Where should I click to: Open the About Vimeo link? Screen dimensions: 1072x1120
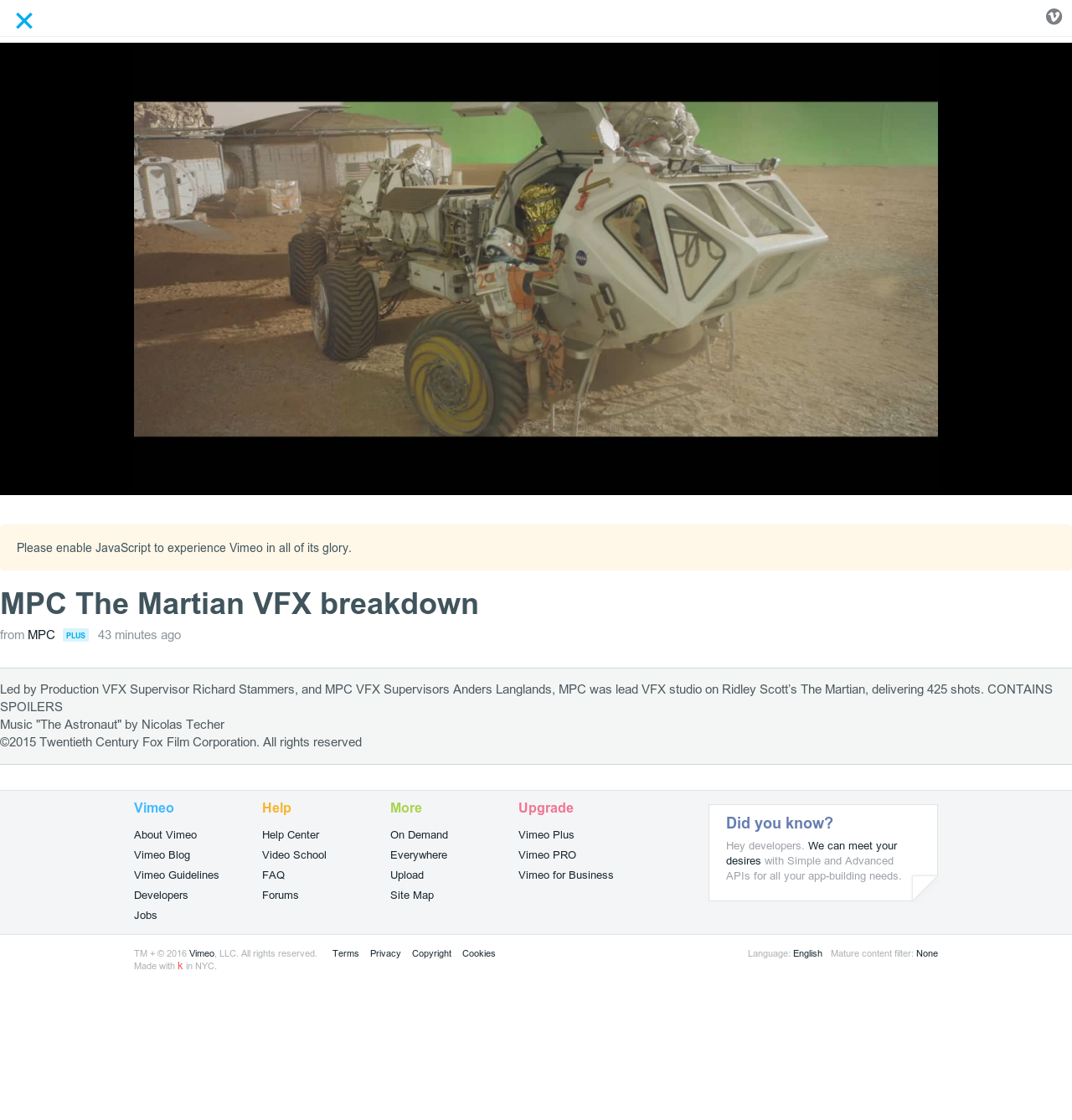[x=165, y=835]
